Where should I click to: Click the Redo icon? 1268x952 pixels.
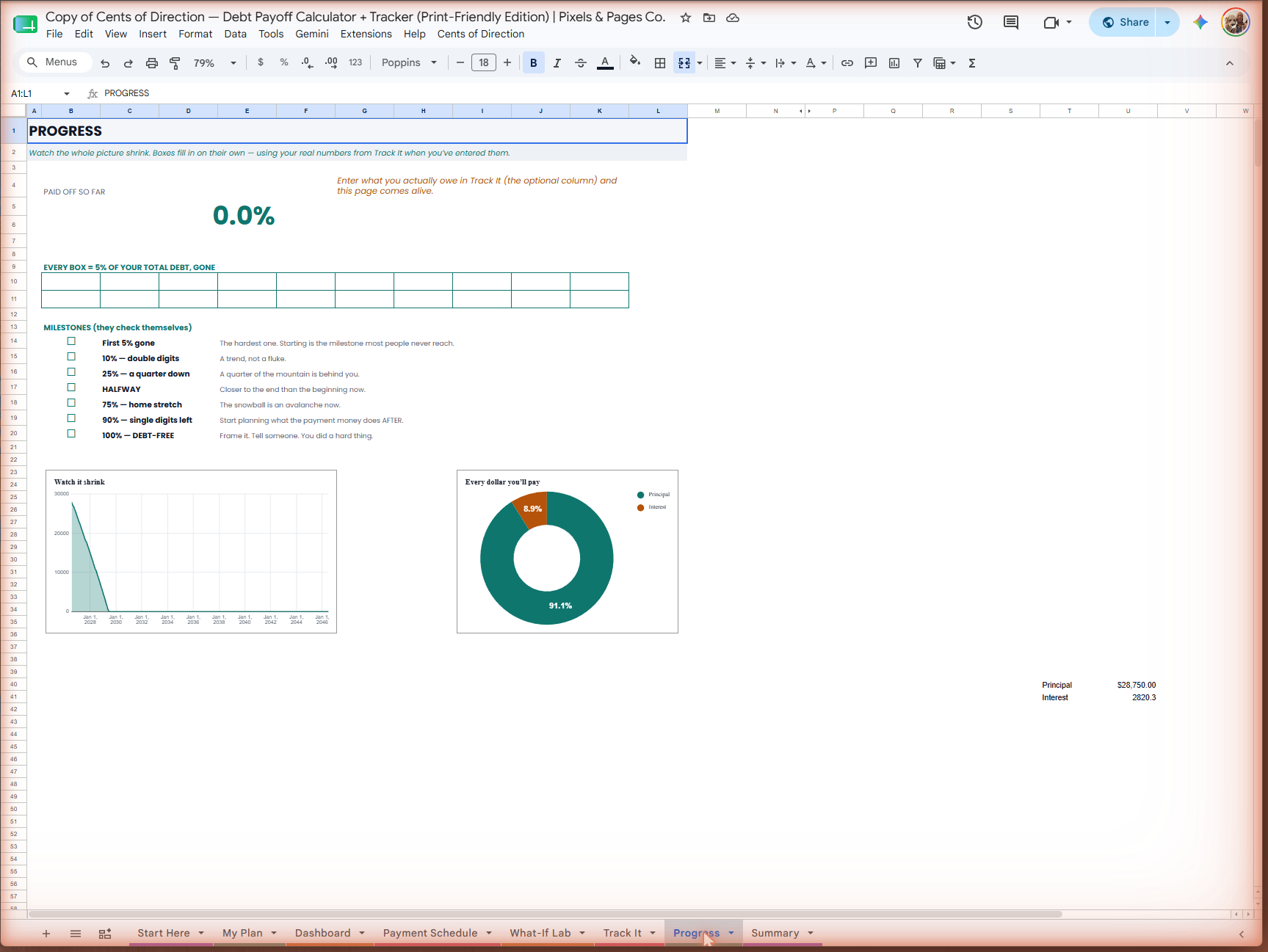click(x=128, y=63)
